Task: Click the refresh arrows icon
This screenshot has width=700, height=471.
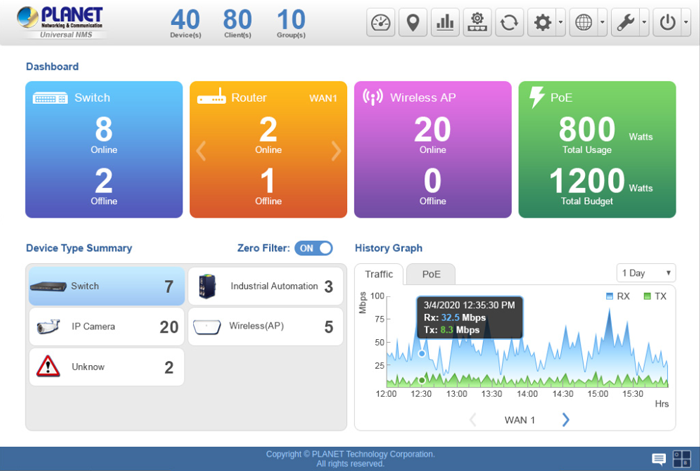Action: point(509,23)
